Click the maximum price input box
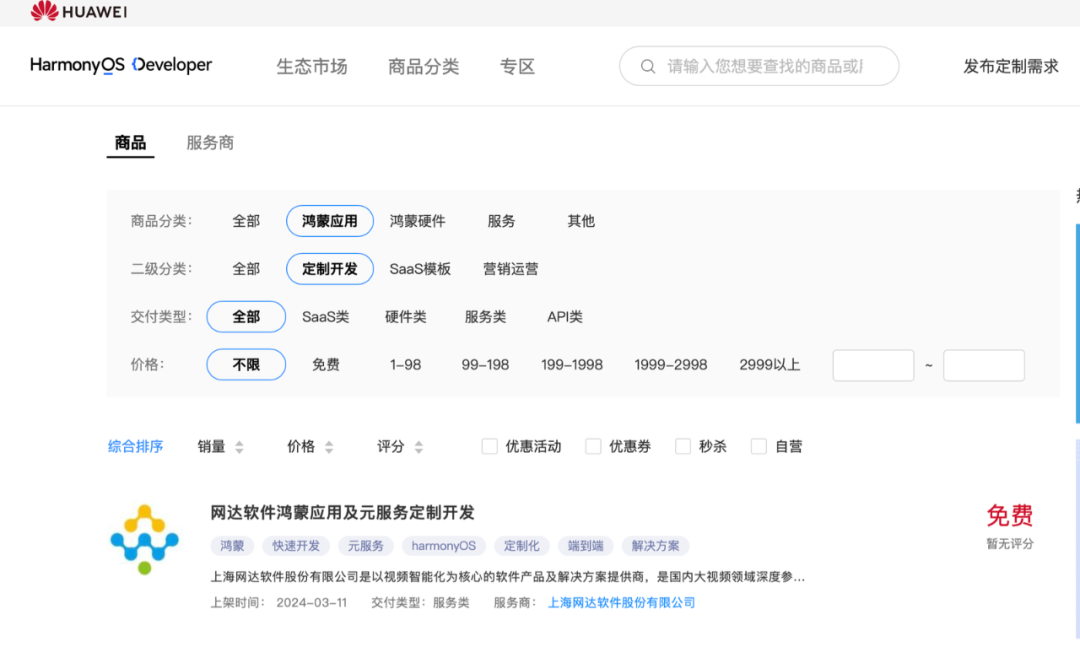 [984, 365]
